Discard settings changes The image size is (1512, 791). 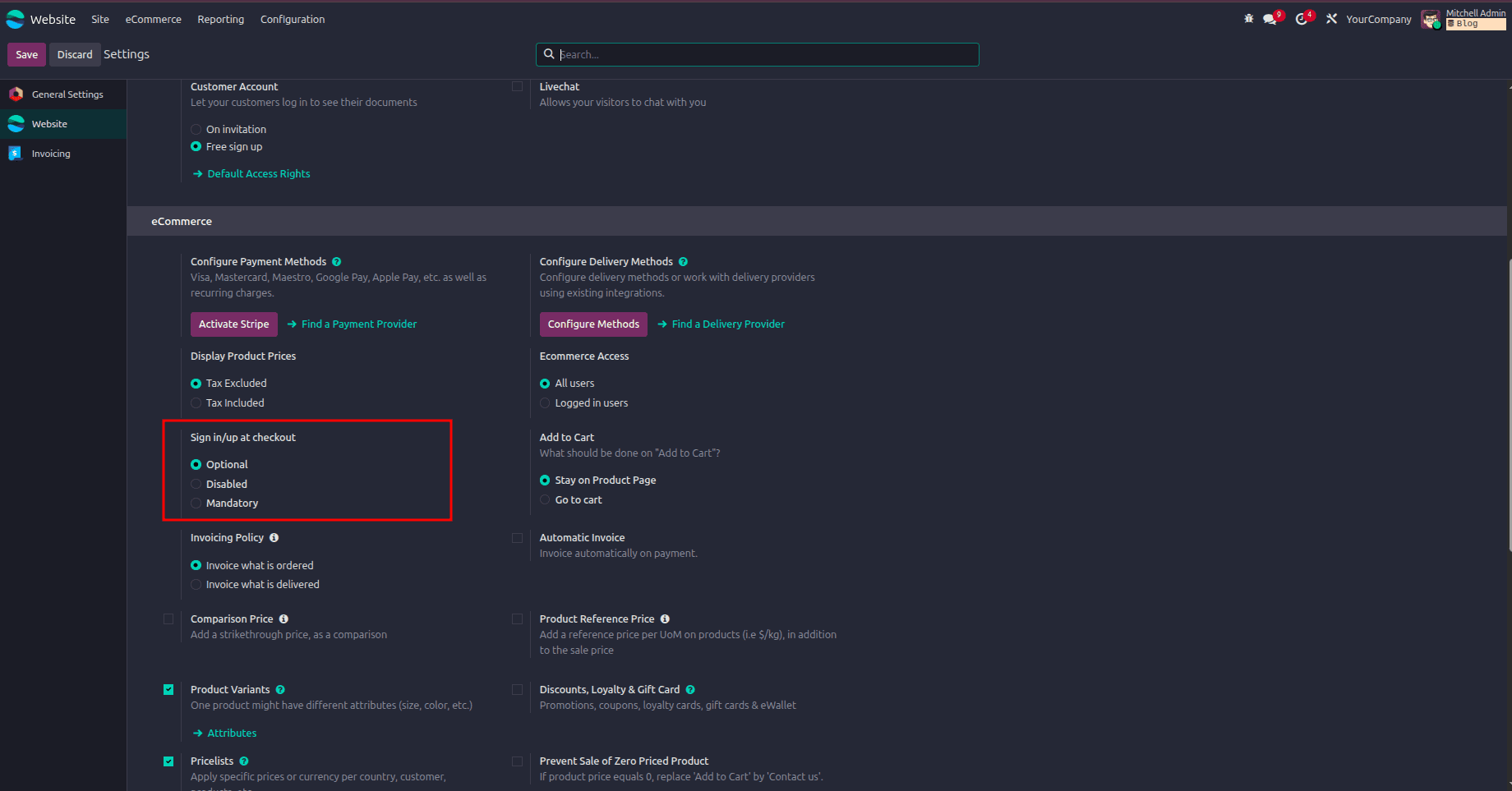(x=75, y=54)
